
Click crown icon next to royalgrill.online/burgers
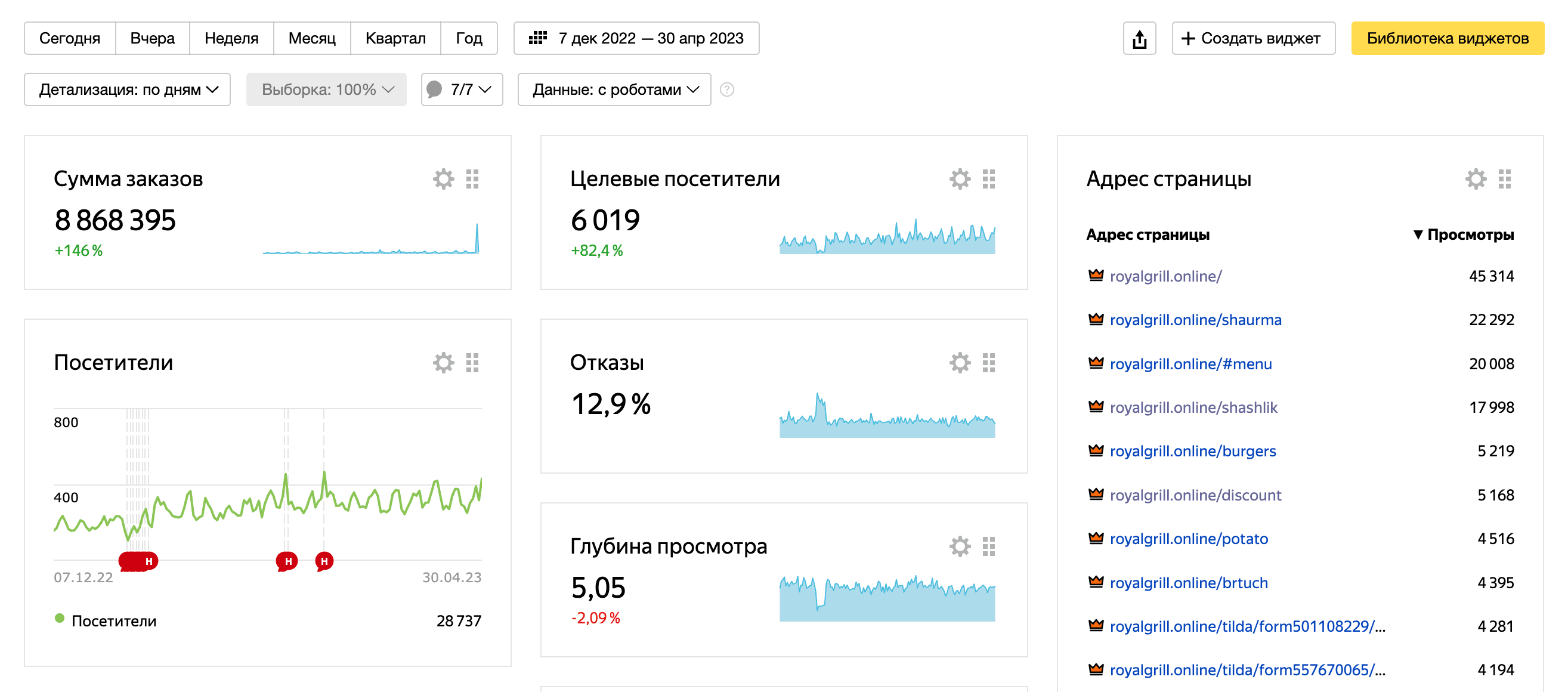point(1096,450)
